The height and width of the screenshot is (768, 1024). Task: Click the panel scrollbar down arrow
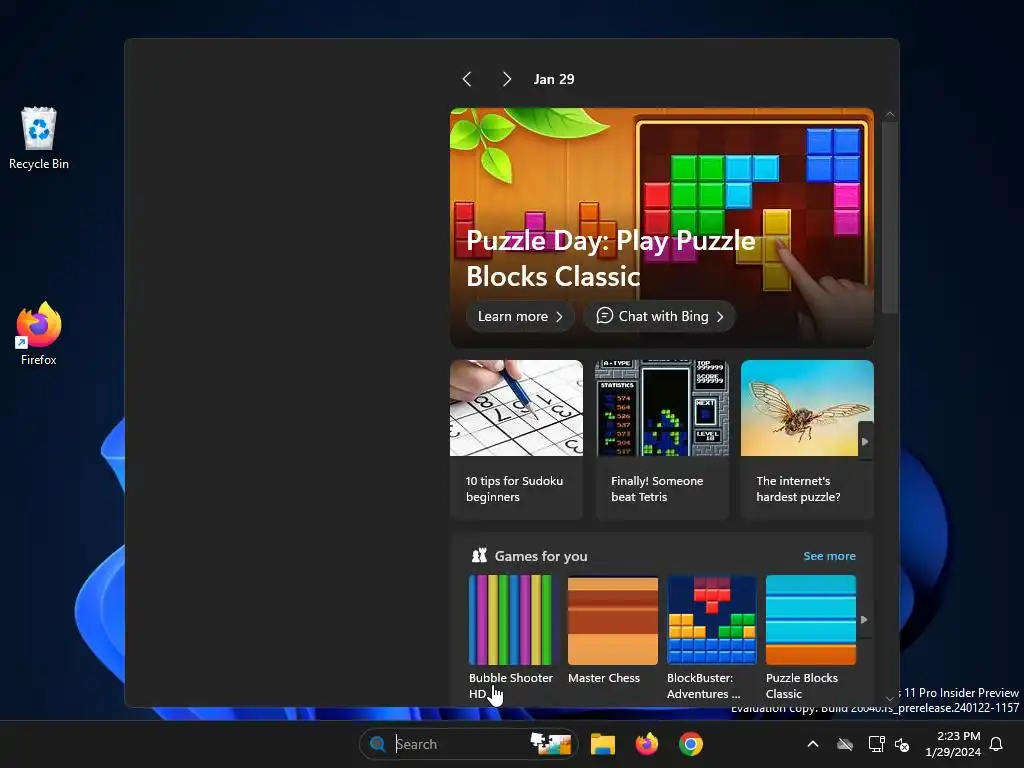point(889,698)
